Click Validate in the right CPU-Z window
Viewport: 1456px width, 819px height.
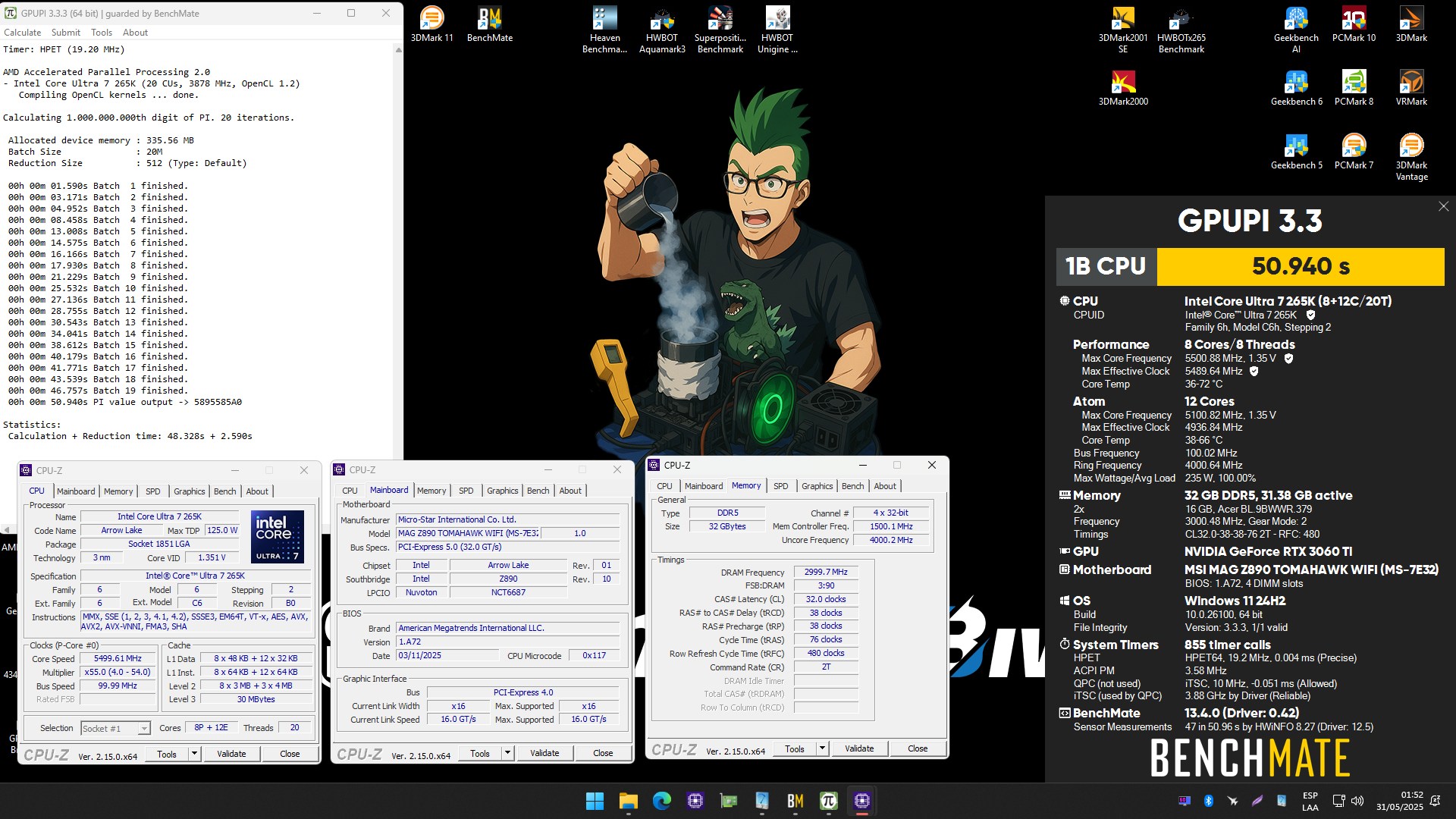coord(859,748)
